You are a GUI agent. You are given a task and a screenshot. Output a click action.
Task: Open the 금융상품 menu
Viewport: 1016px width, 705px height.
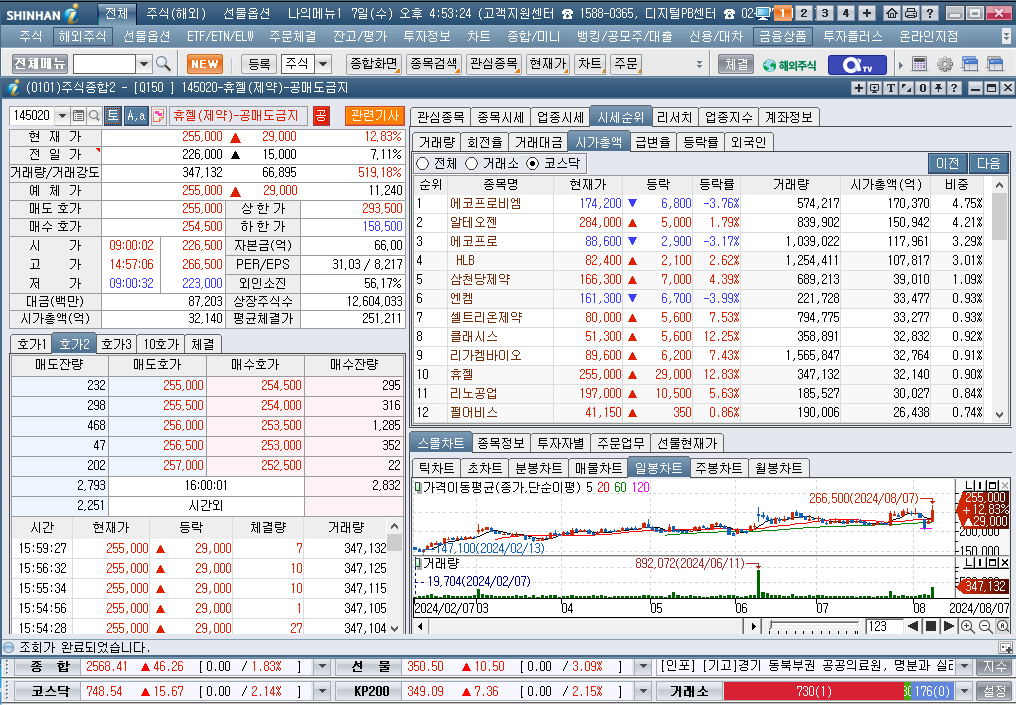coord(783,36)
